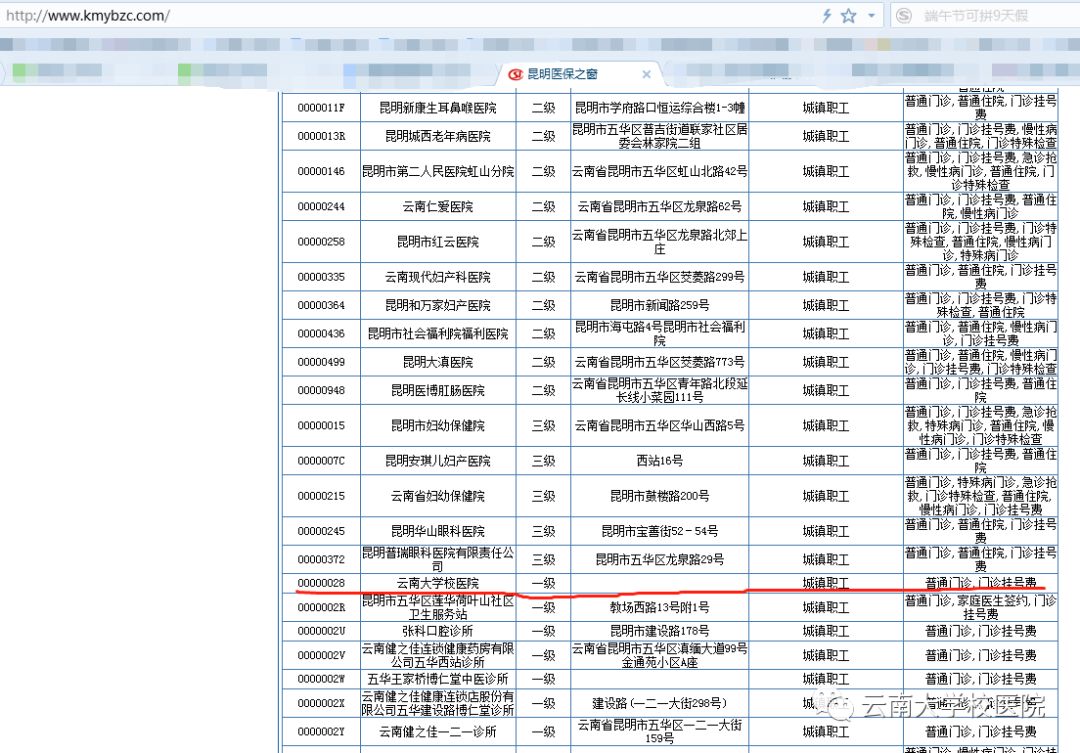The height and width of the screenshot is (753, 1080).
Task: Select code cell 0000013R
Action: point(321,136)
